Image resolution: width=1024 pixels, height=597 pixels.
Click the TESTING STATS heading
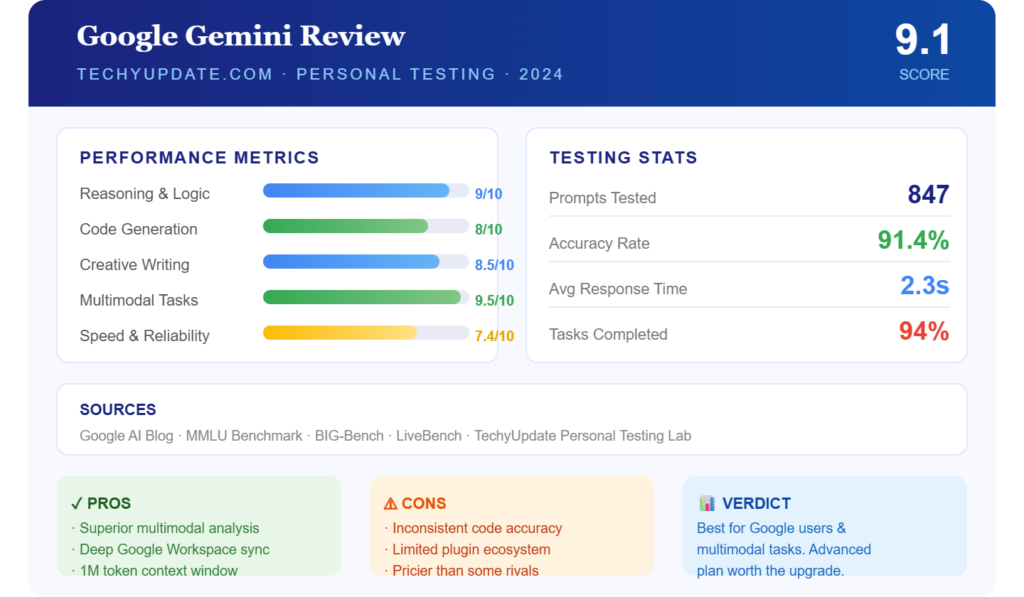[623, 157]
